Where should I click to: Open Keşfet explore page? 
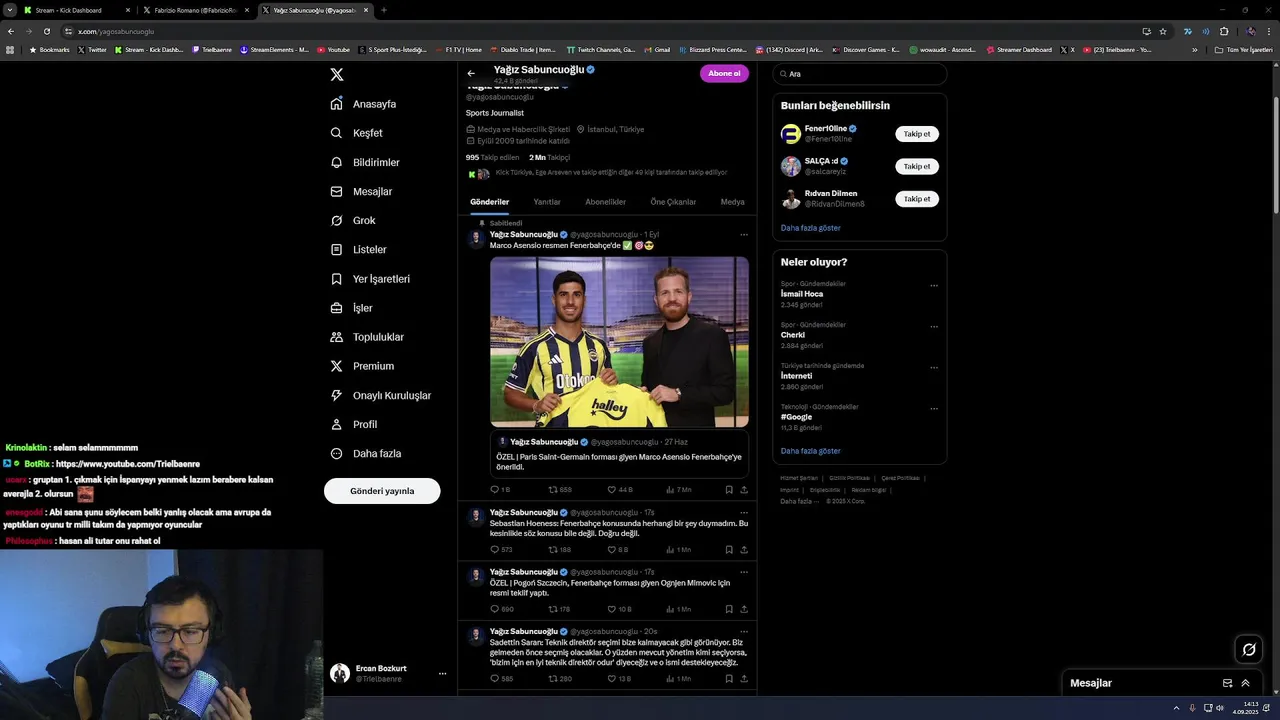[x=357, y=133]
